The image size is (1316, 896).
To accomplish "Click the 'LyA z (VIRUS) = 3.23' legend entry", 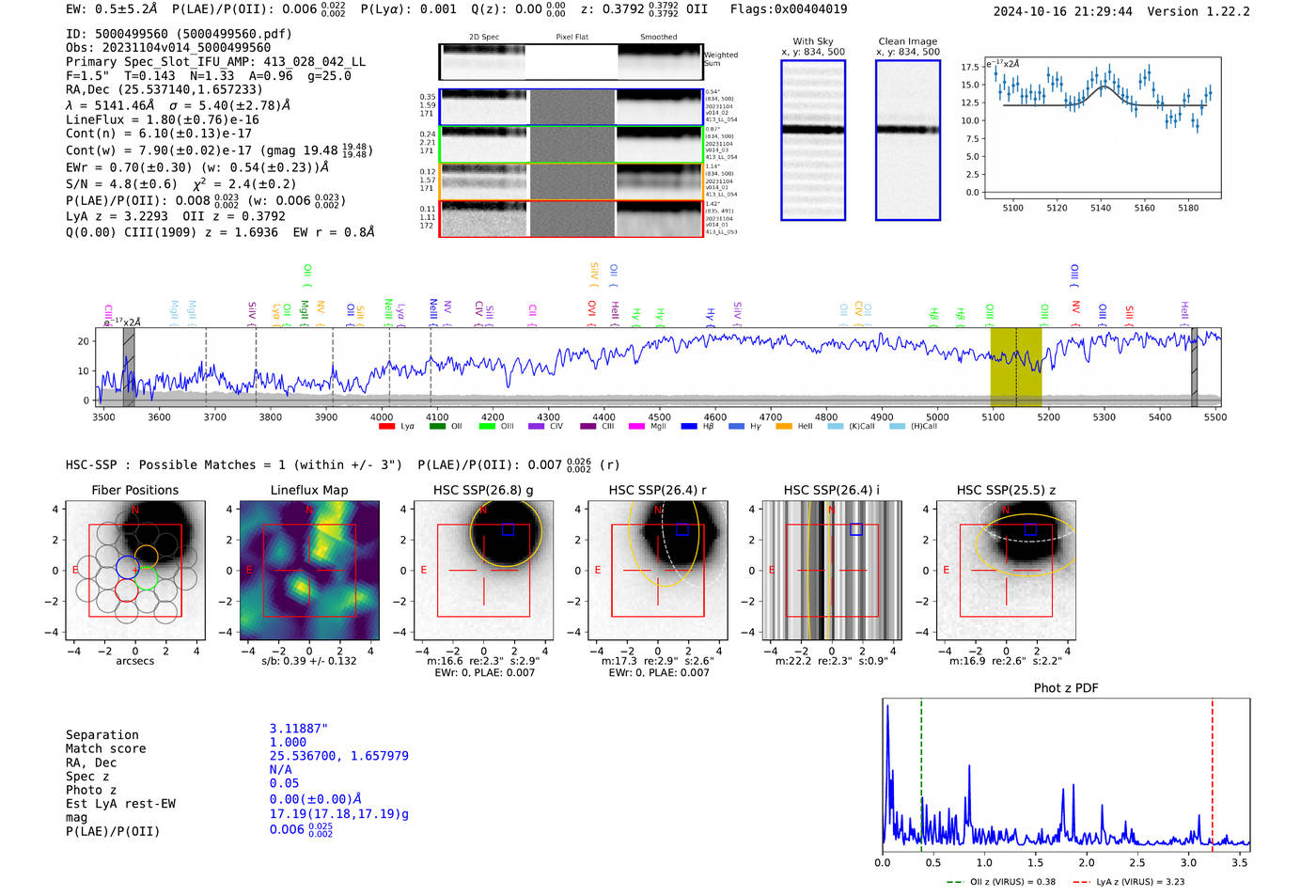I will pyautogui.click(x=1128, y=882).
